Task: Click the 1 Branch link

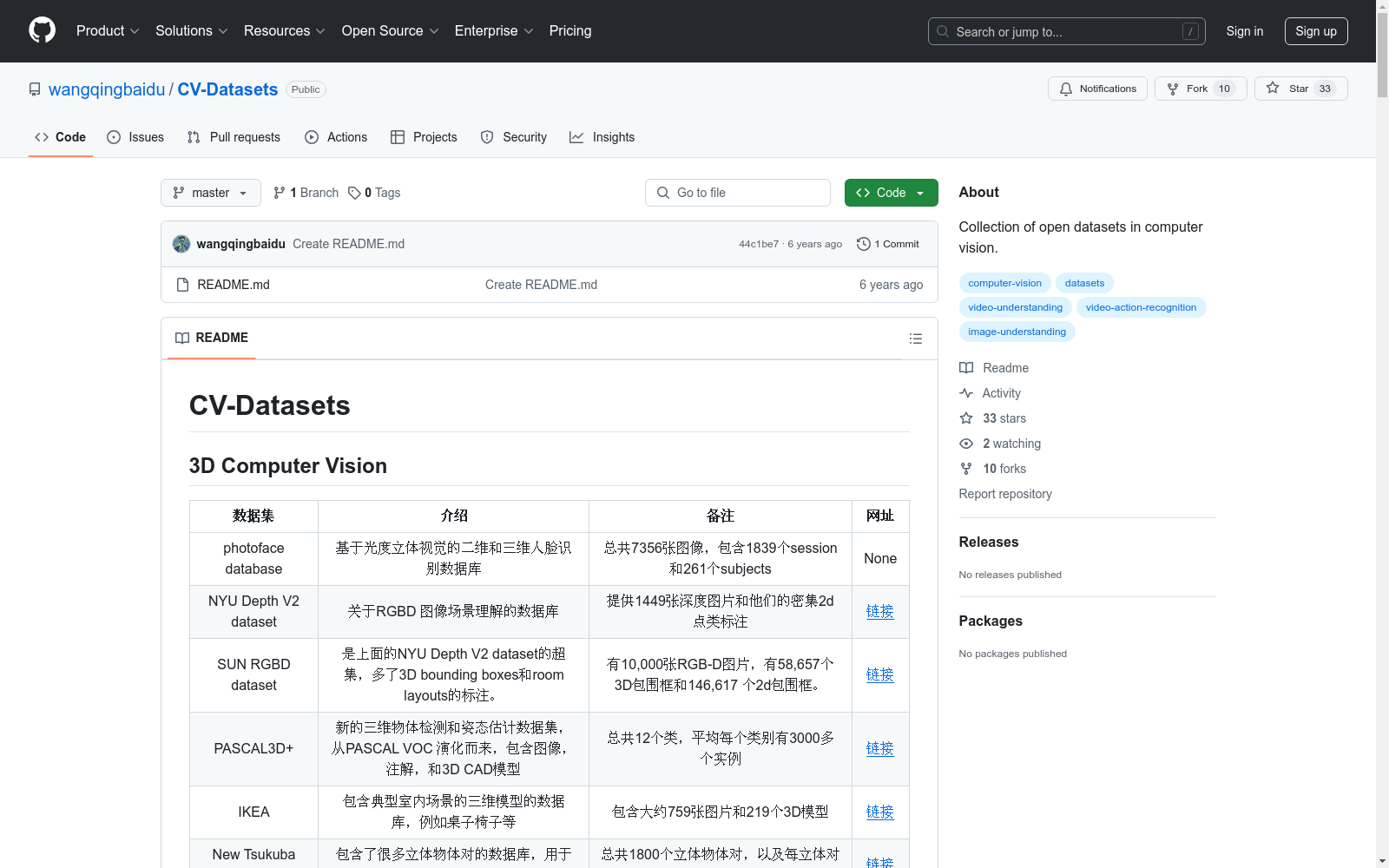Action: pos(306,193)
